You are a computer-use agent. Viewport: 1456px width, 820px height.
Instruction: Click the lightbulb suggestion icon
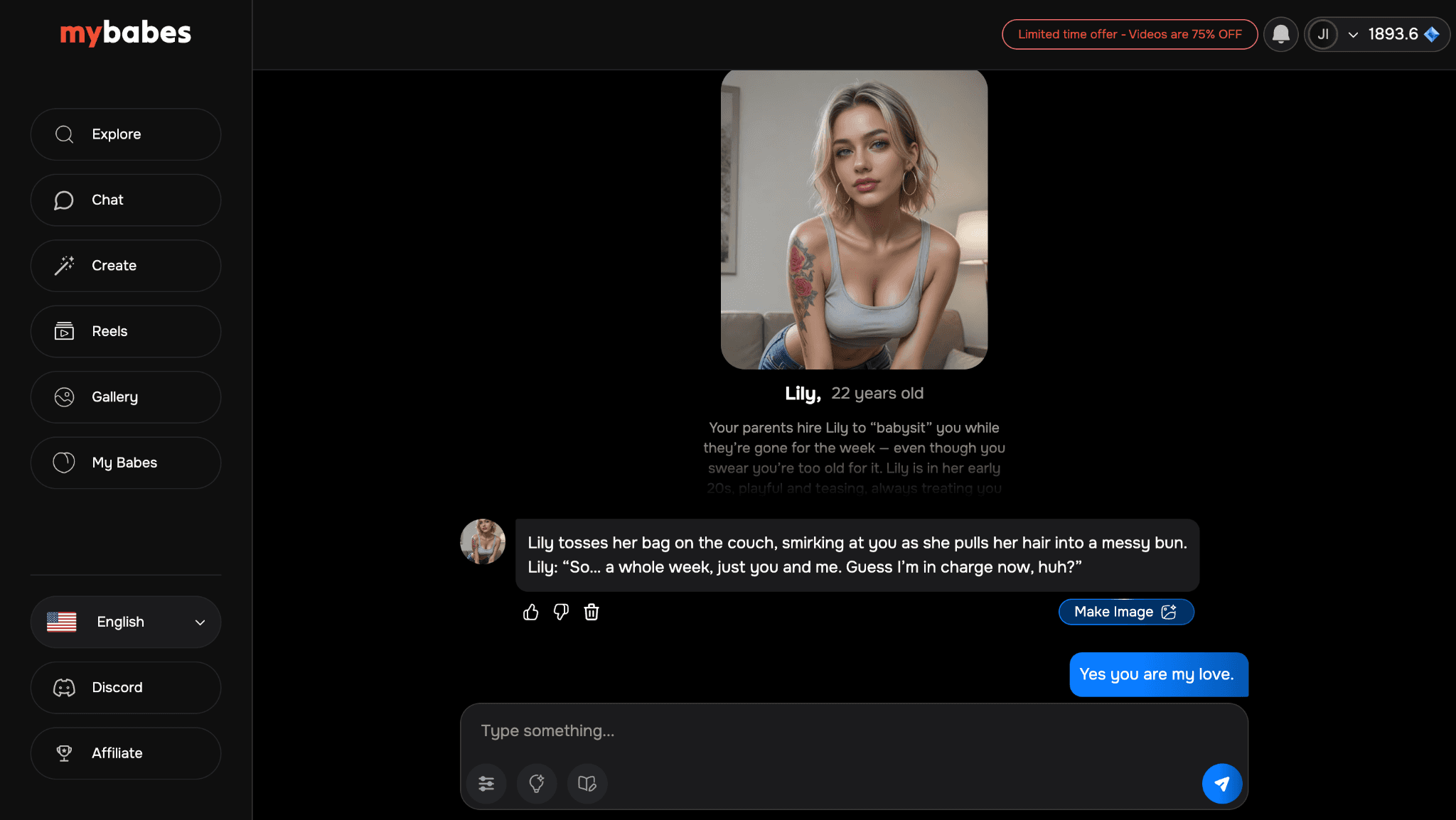[x=537, y=783]
